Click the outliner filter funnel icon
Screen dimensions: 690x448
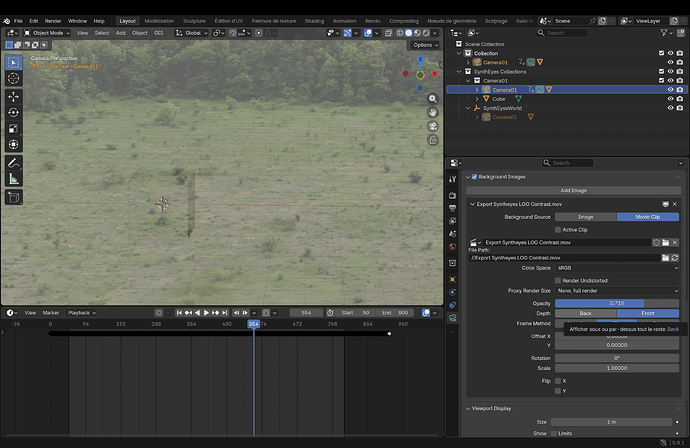click(664, 33)
